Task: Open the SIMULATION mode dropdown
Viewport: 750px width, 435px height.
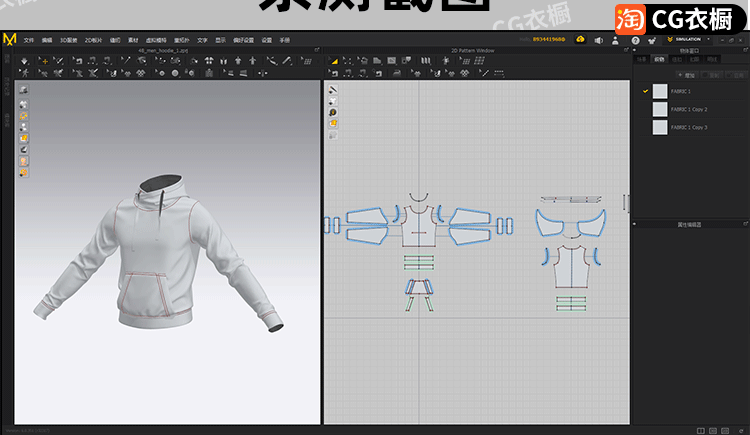Action: click(x=690, y=40)
